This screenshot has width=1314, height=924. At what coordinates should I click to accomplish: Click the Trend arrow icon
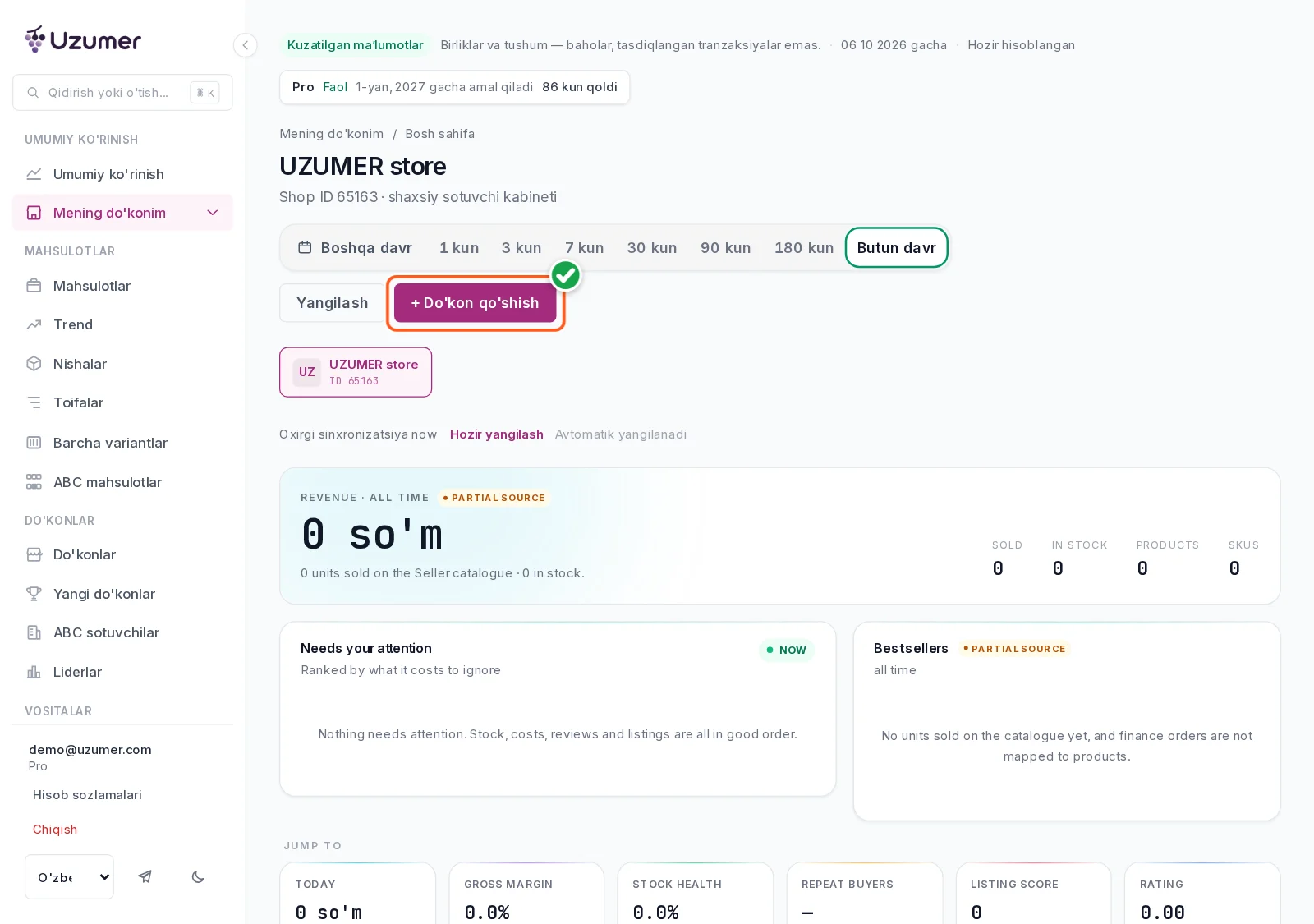[34, 324]
